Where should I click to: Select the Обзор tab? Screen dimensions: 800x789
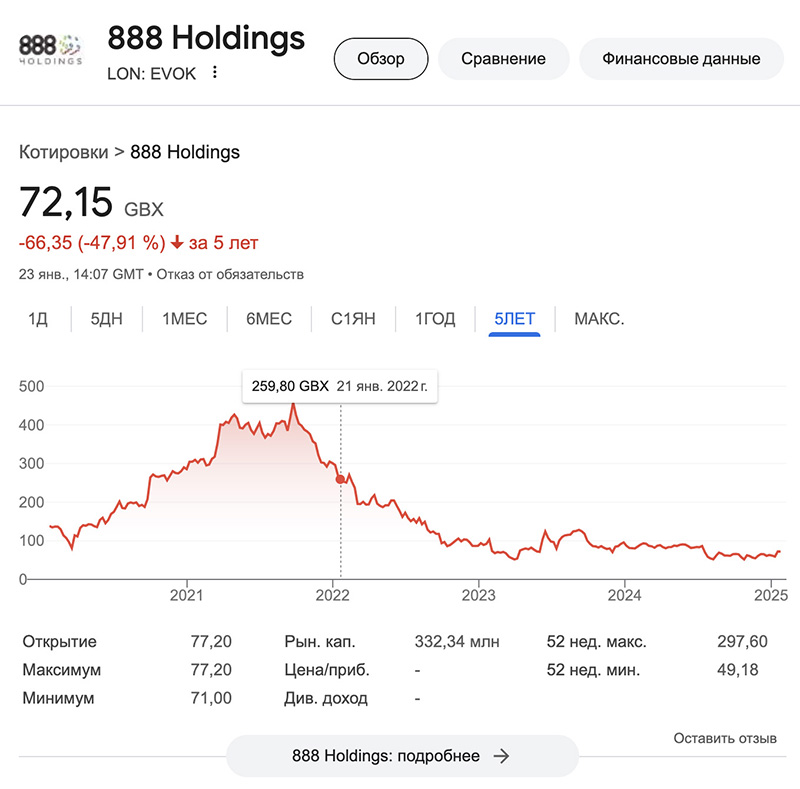tap(381, 58)
